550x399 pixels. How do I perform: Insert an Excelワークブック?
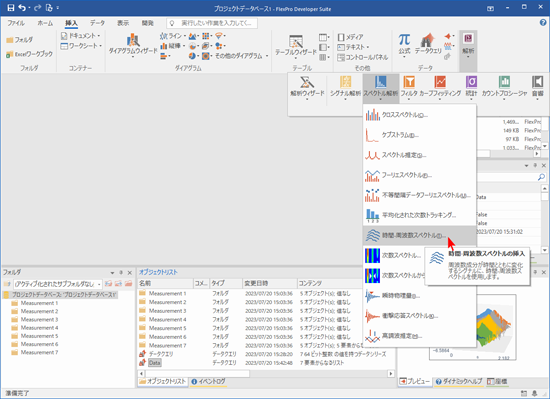(x=29, y=54)
